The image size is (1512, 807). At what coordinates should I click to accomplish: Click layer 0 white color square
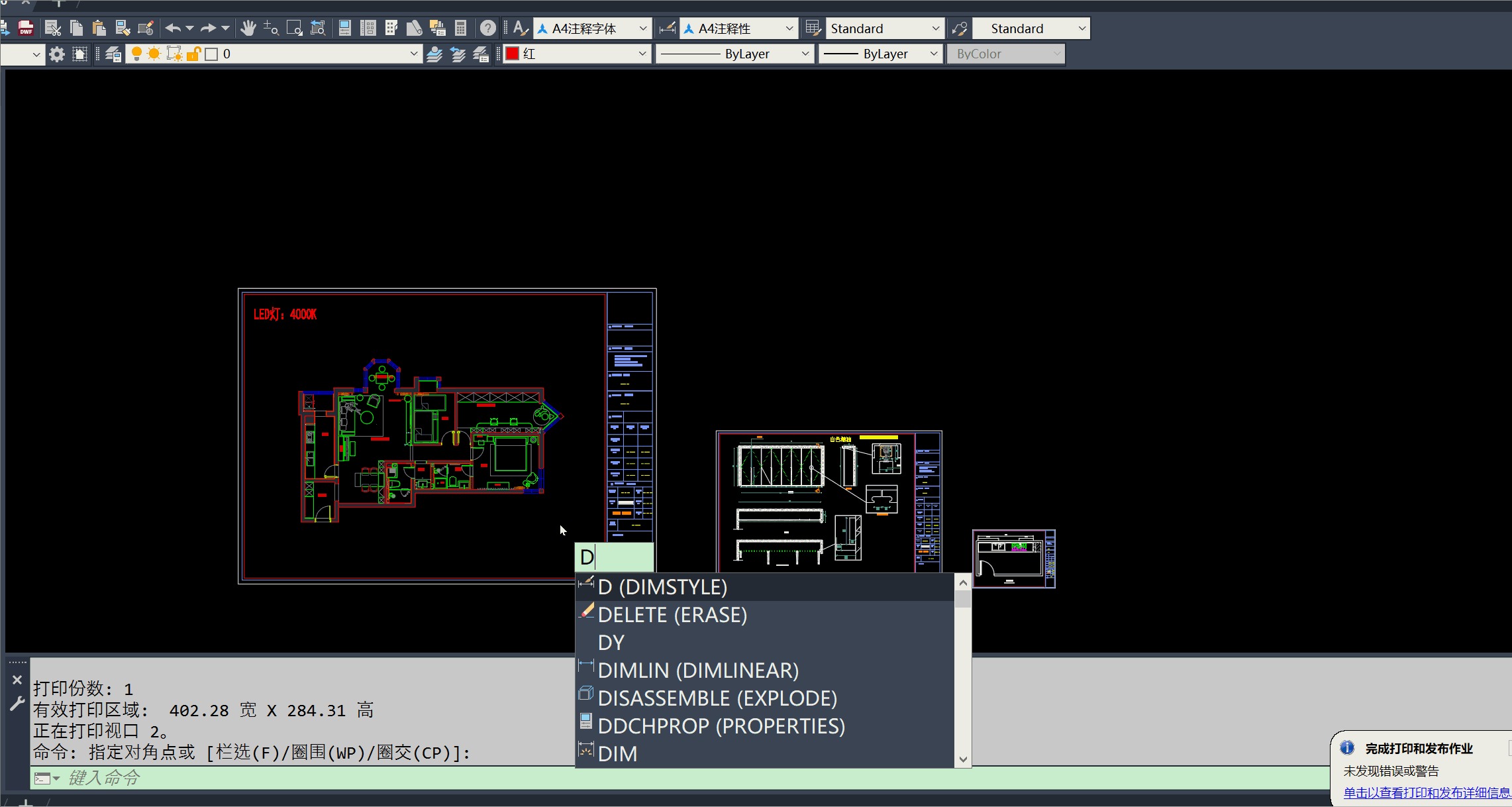tap(211, 54)
